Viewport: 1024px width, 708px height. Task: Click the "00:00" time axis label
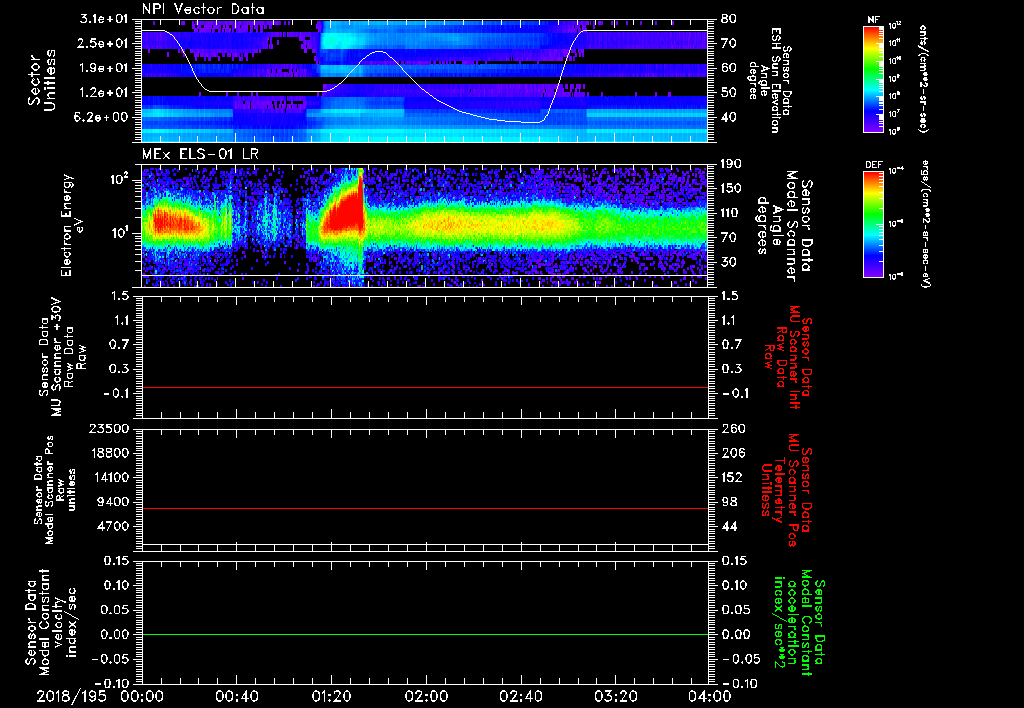pos(142,696)
